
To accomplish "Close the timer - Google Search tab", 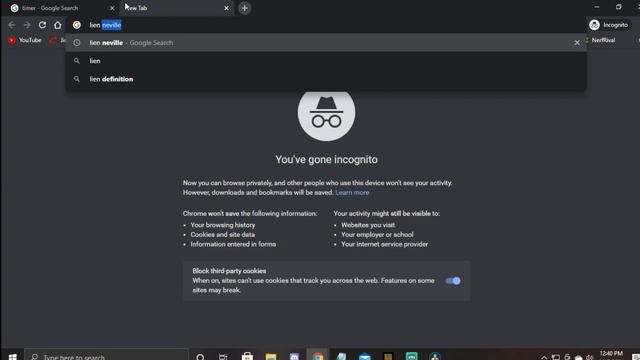I will (112, 8).
